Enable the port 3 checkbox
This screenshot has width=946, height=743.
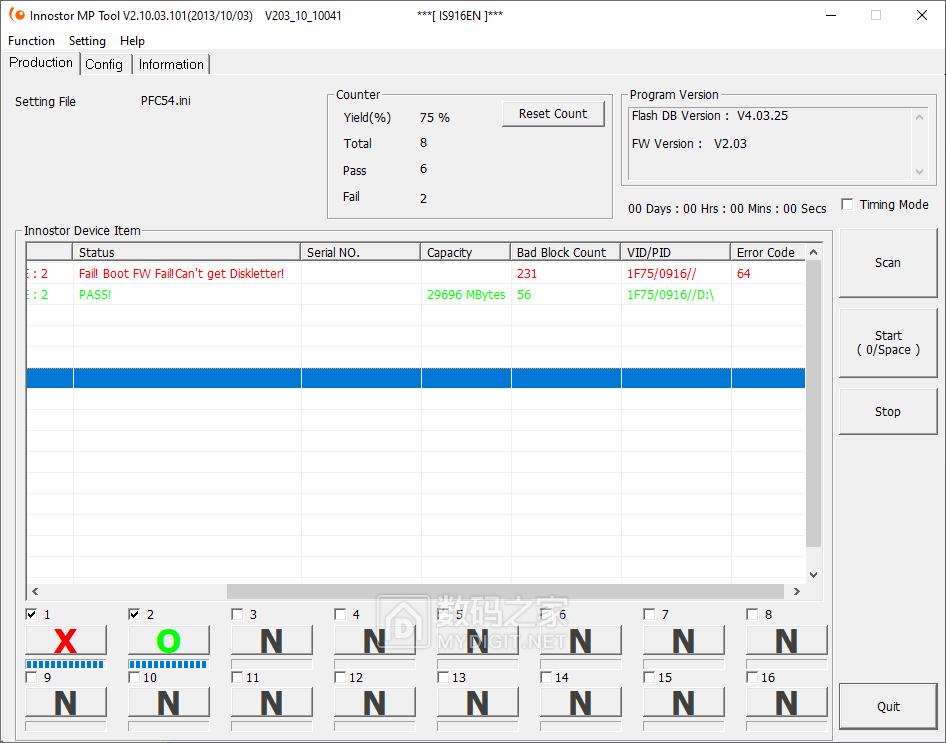[237, 614]
